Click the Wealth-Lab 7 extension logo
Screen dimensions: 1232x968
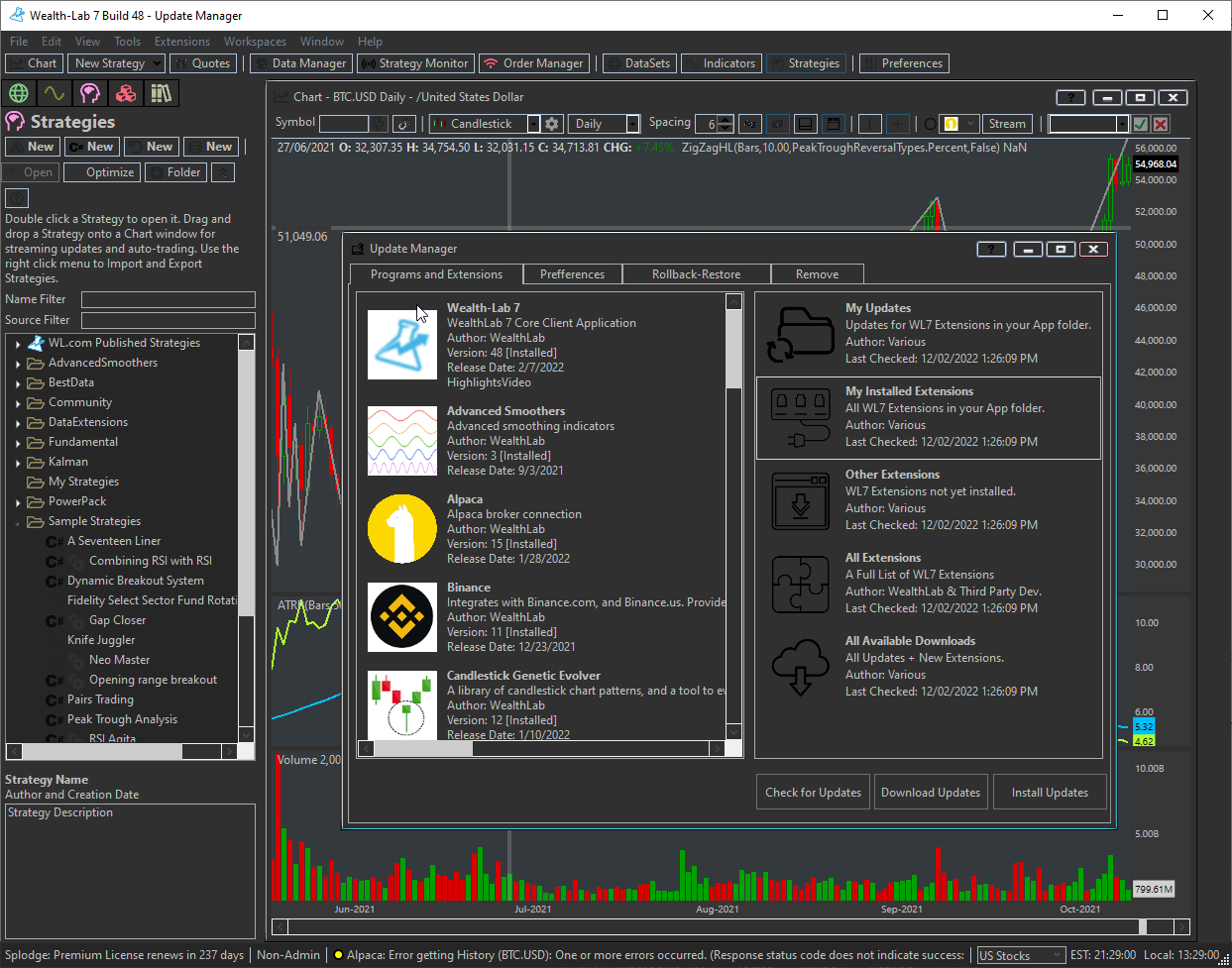(x=401, y=344)
